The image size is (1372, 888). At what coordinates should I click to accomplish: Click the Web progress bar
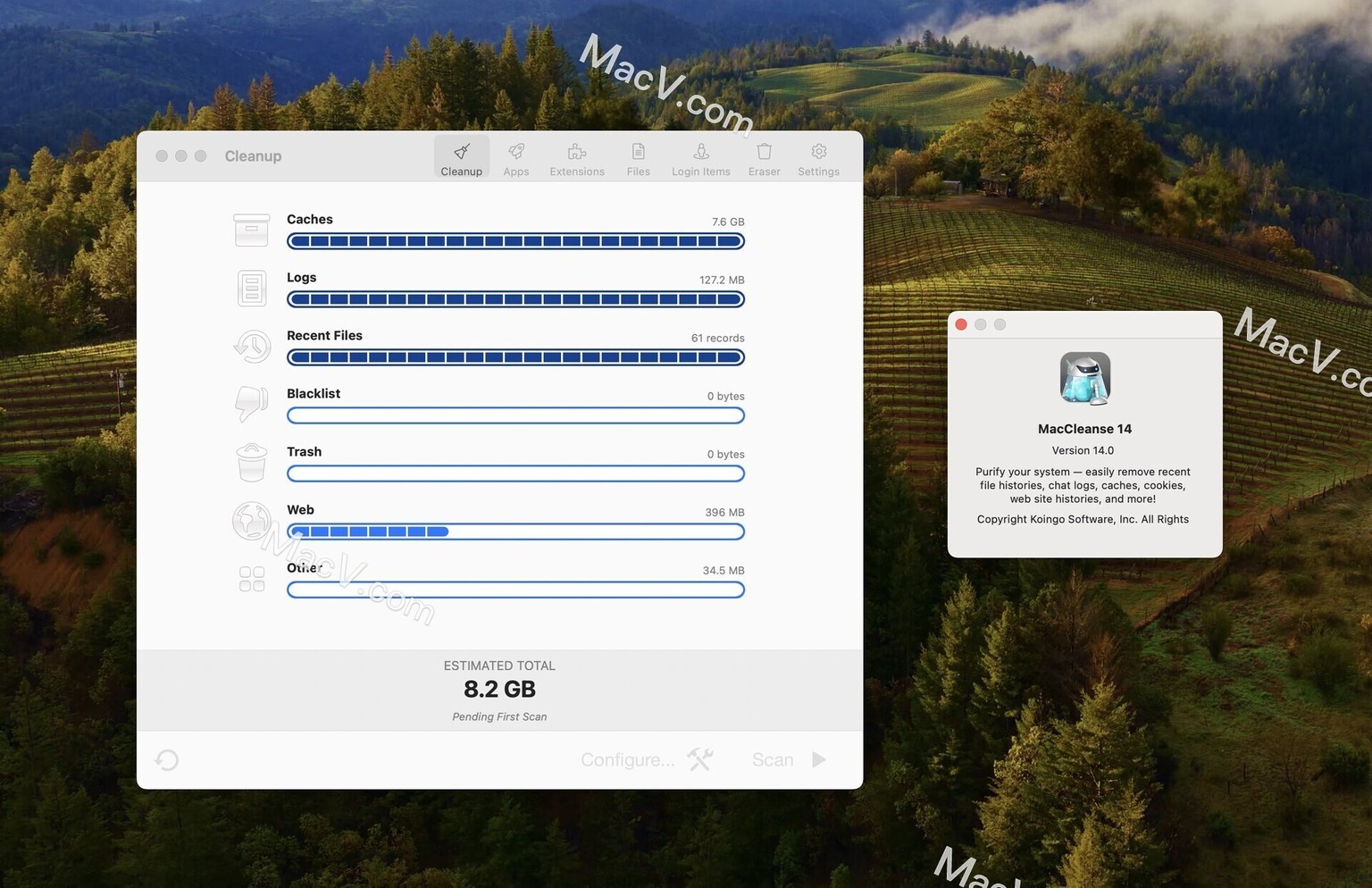[515, 532]
